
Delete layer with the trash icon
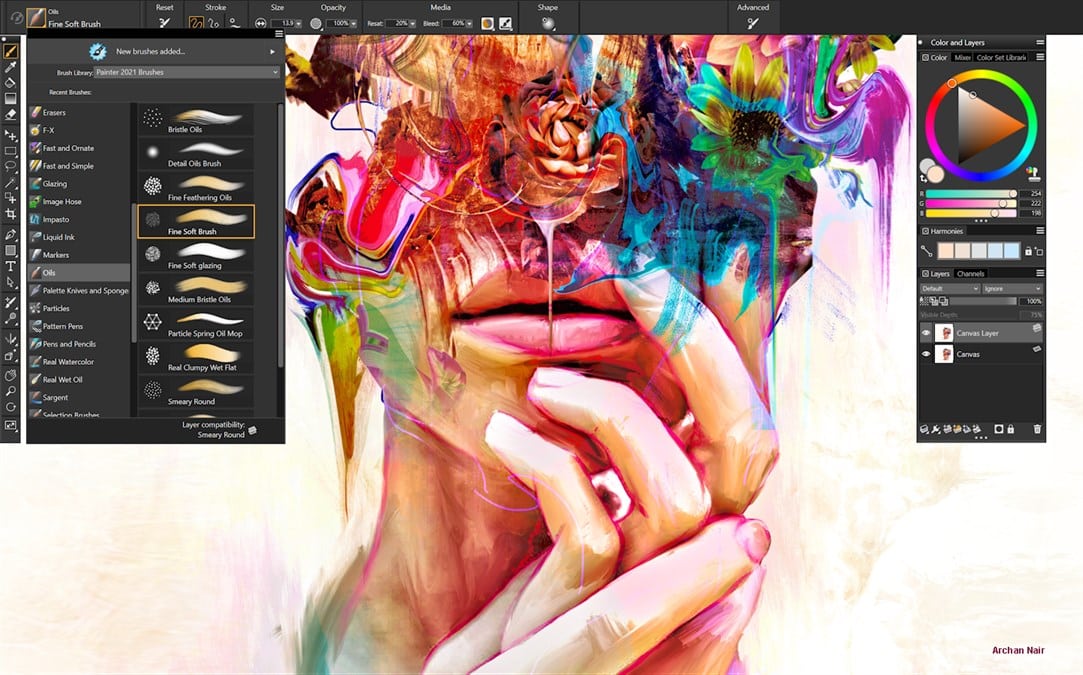[x=1037, y=429]
